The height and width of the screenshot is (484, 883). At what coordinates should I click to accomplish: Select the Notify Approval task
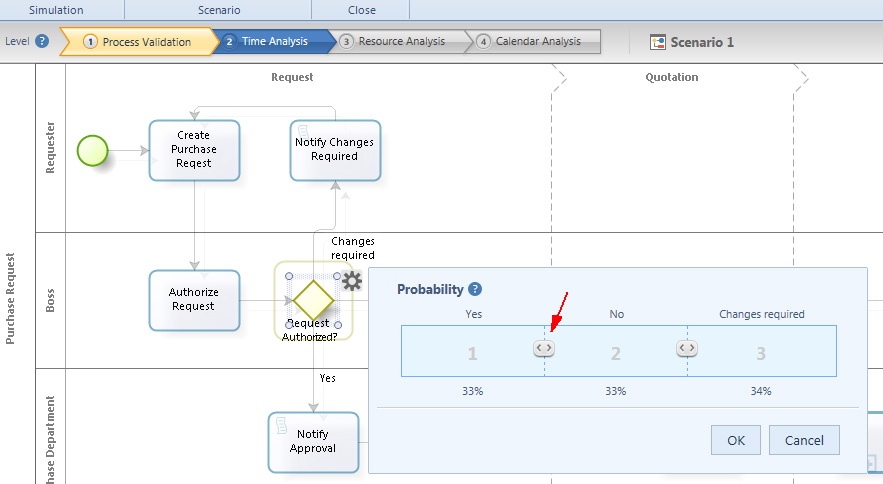[313, 442]
